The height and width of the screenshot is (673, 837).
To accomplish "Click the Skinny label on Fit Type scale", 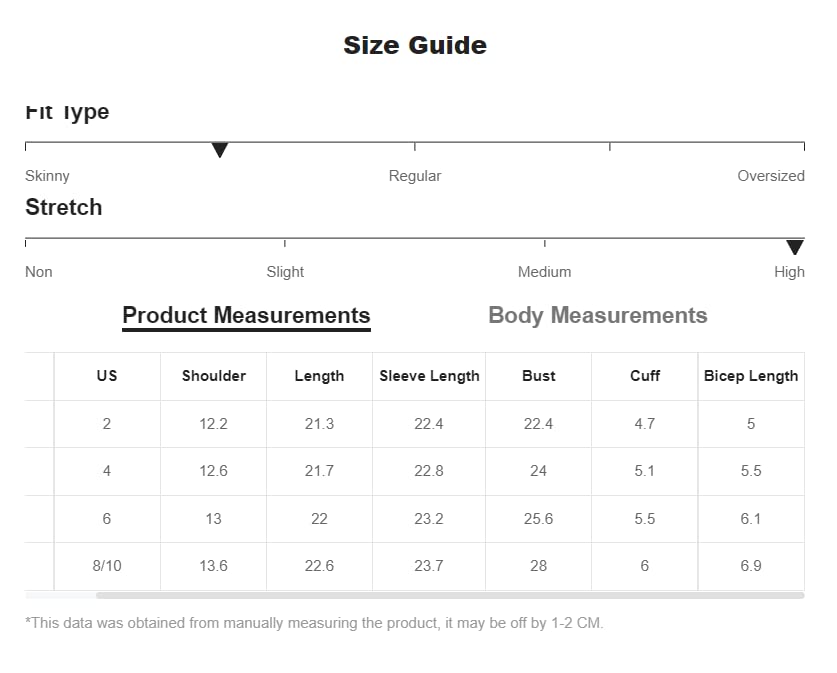I will click(47, 176).
